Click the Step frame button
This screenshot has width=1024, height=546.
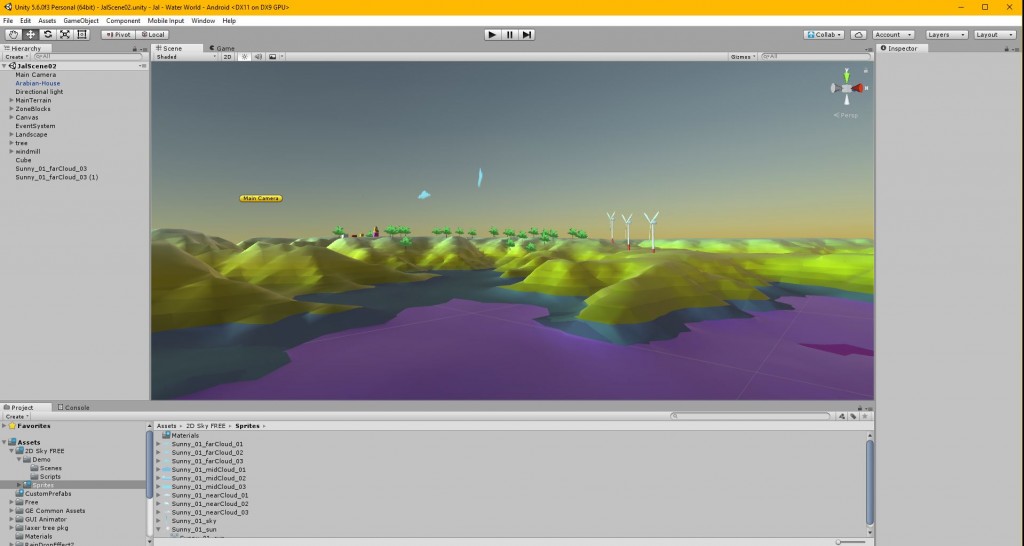point(527,34)
